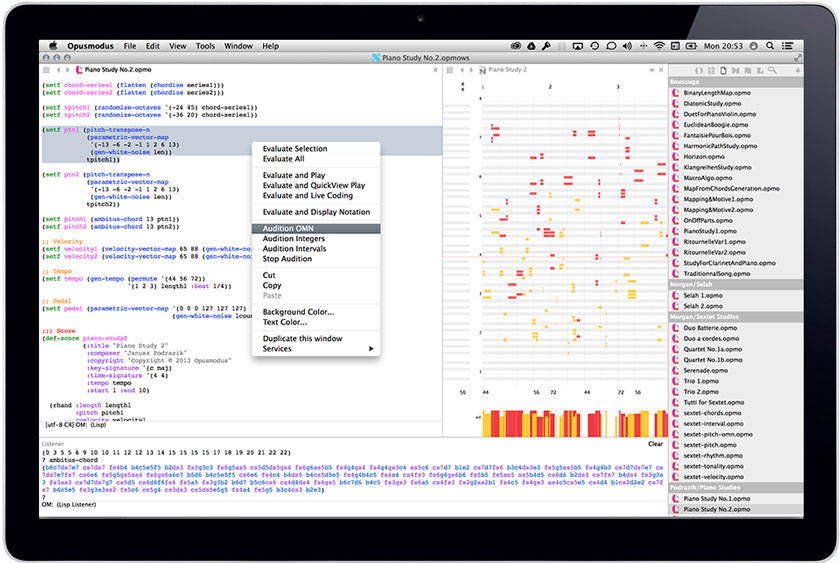The image size is (840, 563).
Task: Choose Evaluate and Display Notation
Action: [316, 212]
